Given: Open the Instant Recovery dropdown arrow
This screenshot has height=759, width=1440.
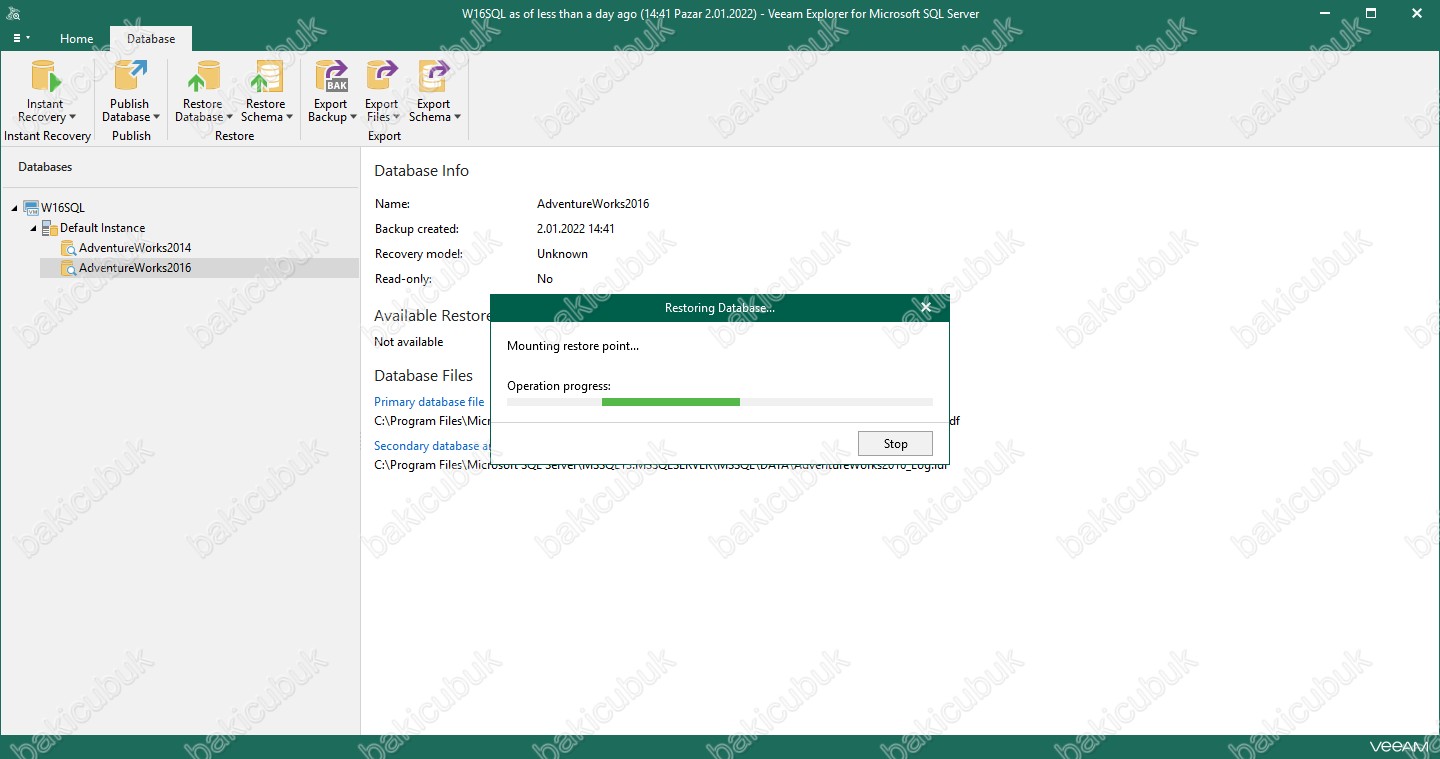Looking at the screenshot, I should click(x=72, y=118).
